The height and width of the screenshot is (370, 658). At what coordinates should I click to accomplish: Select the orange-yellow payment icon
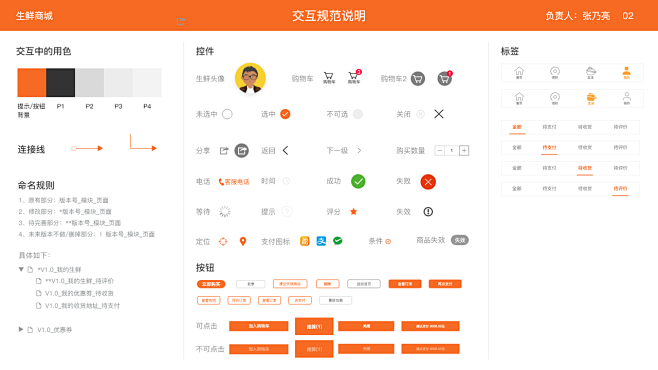[x=305, y=241]
